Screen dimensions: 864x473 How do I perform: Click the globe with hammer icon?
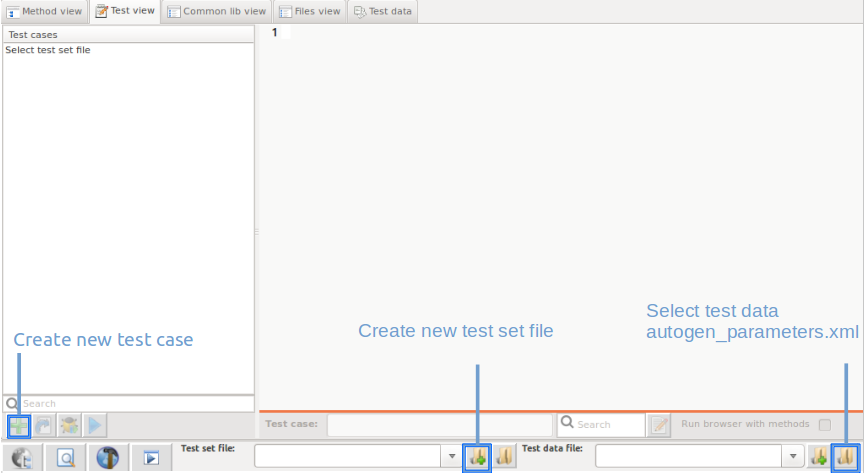109,457
